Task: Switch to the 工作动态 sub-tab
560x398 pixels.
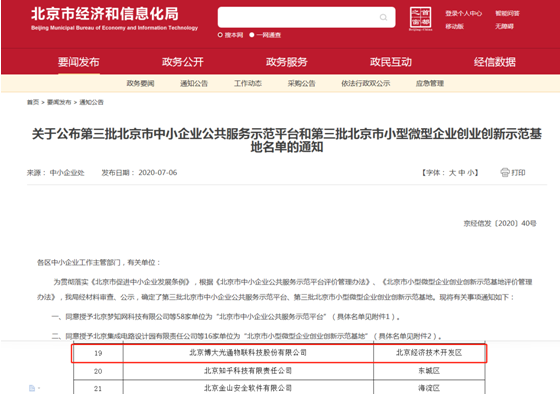Action: pyautogui.click(x=248, y=83)
